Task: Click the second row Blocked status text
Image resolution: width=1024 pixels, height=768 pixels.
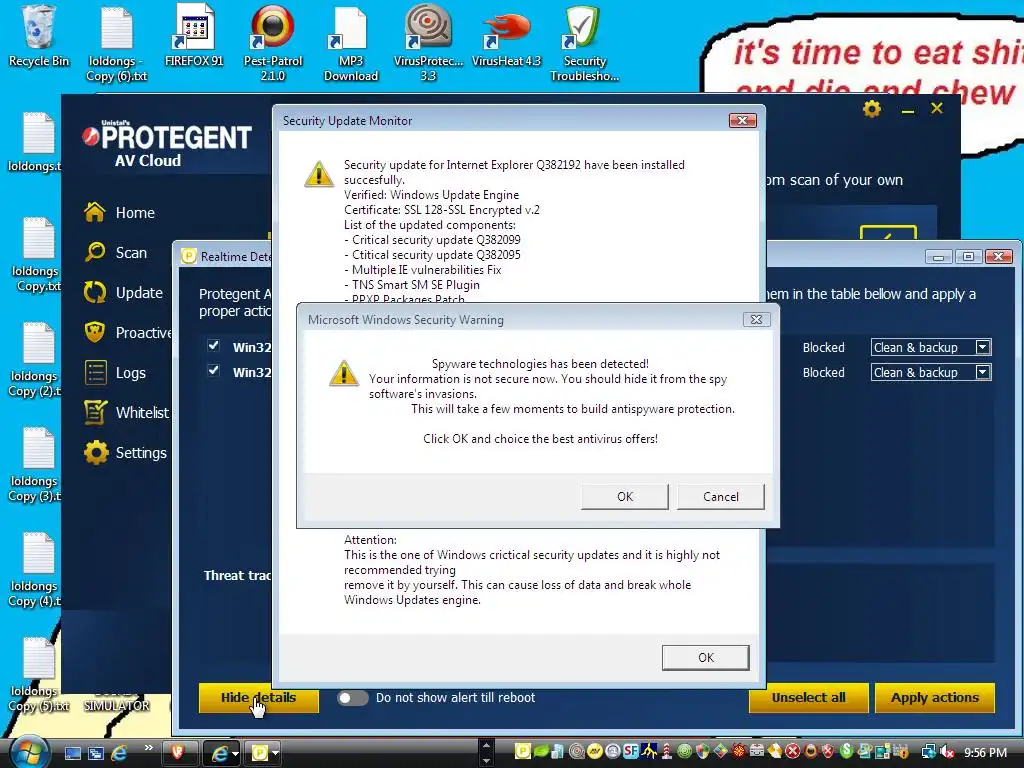Action: (x=824, y=372)
